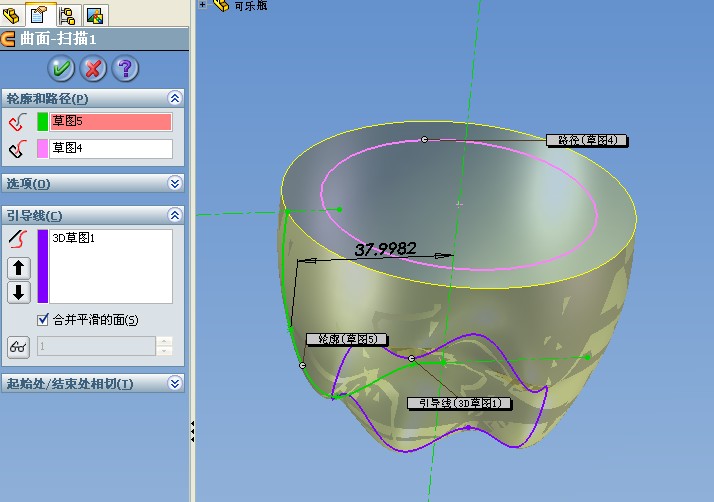Image resolution: width=714 pixels, height=502 pixels.
Task: Open help with the question mark button
Action: click(x=125, y=68)
